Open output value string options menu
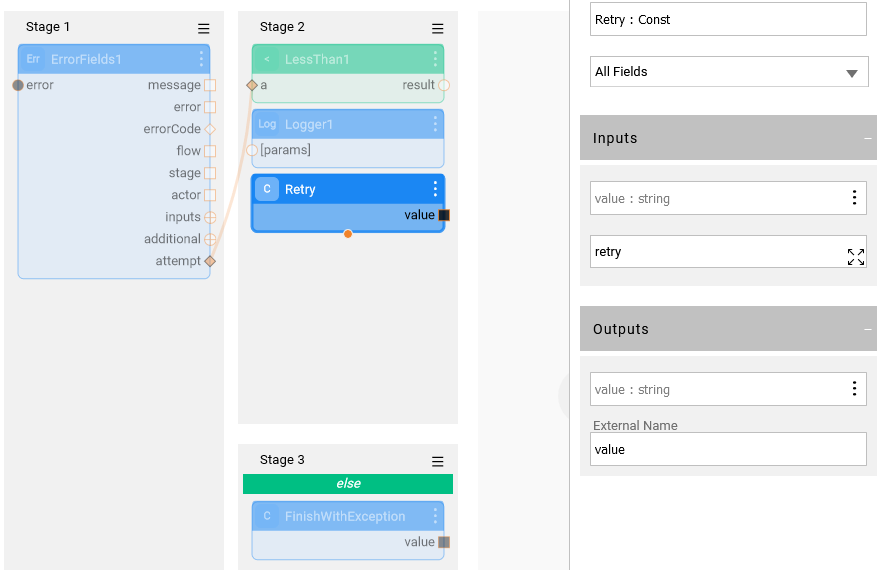The image size is (880, 570). tap(854, 389)
